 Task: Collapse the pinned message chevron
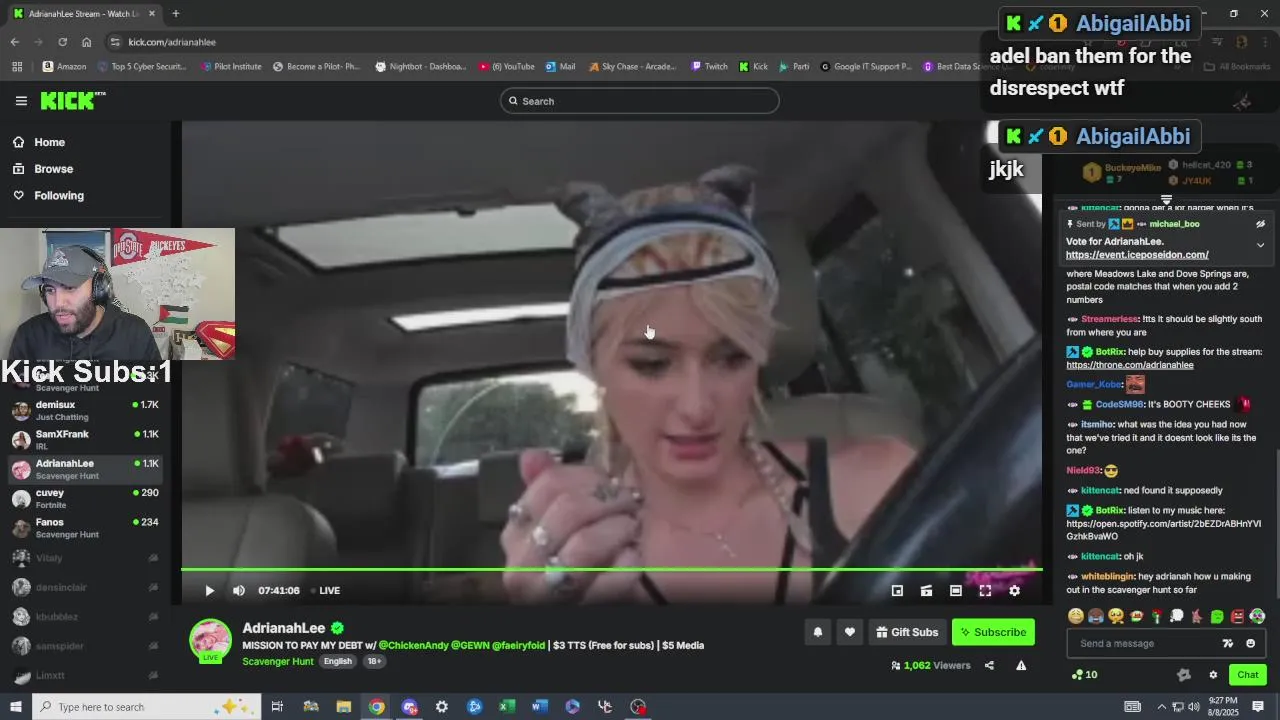[1260, 245]
